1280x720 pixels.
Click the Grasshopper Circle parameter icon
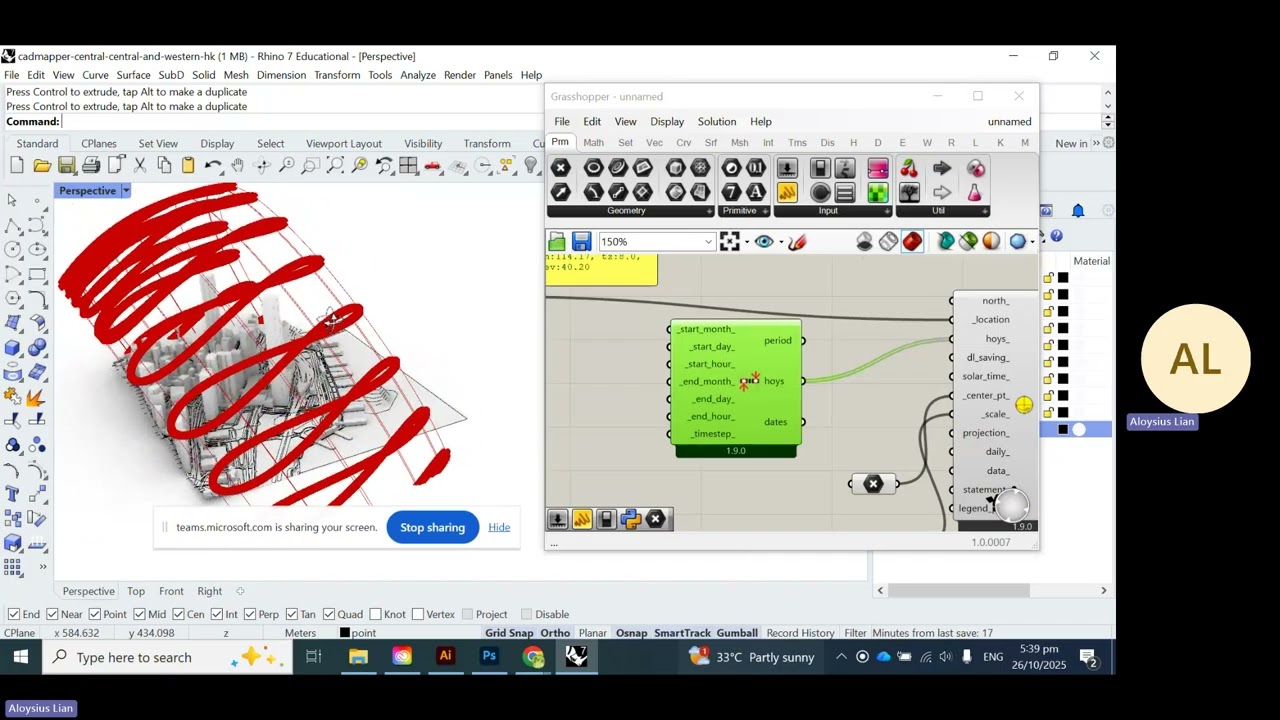[593, 168]
